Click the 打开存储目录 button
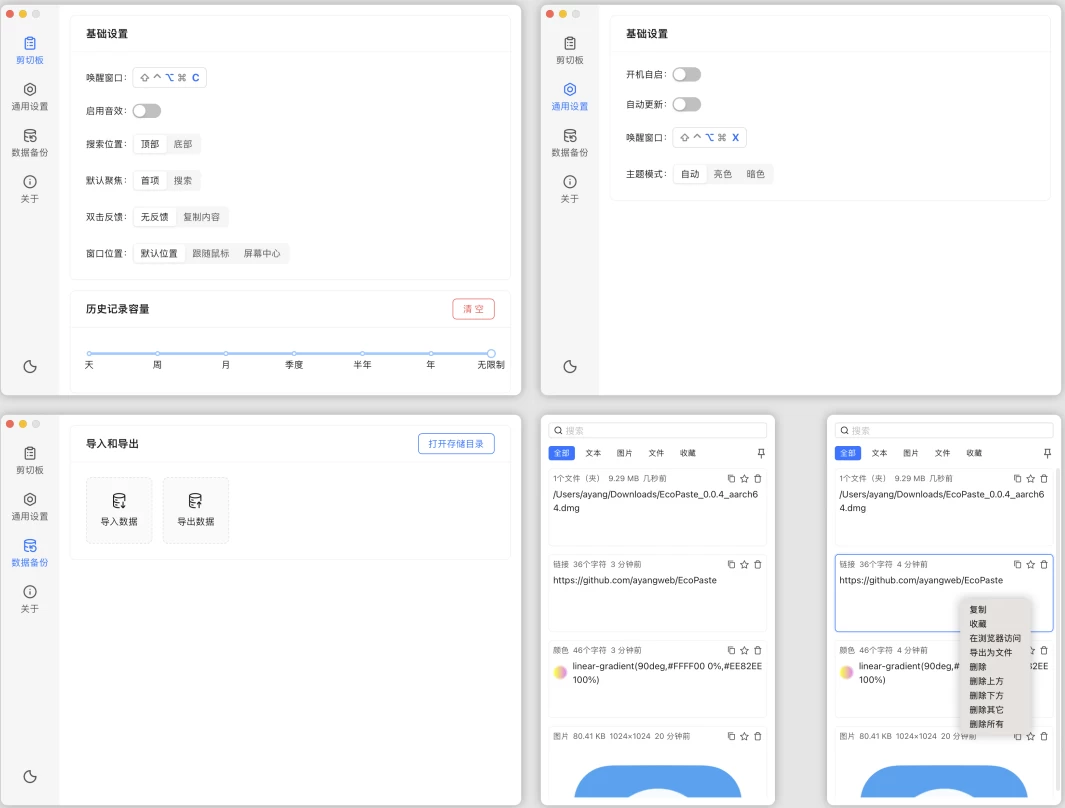Image resolution: width=1065 pixels, height=808 pixels. [x=455, y=444]
